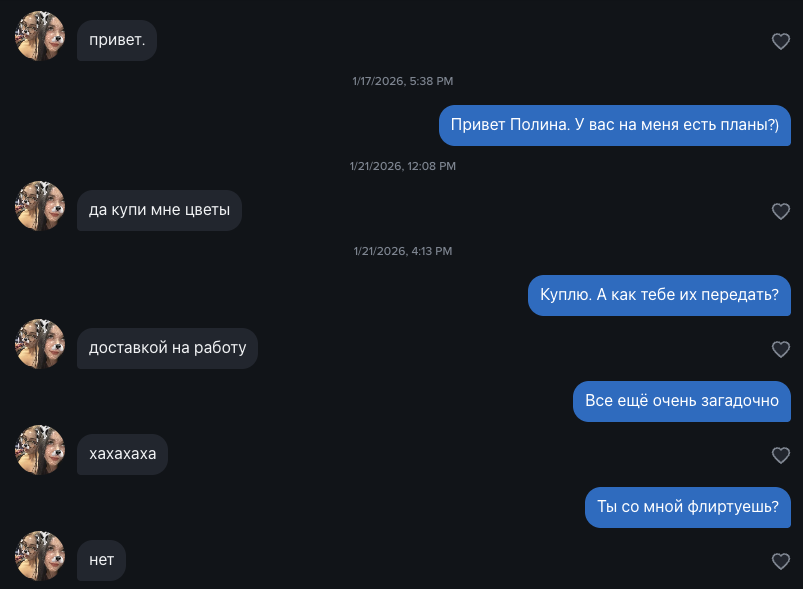Heart the "да купи мне цветы" message
The image size is (803, 589).
coord(781,211)
